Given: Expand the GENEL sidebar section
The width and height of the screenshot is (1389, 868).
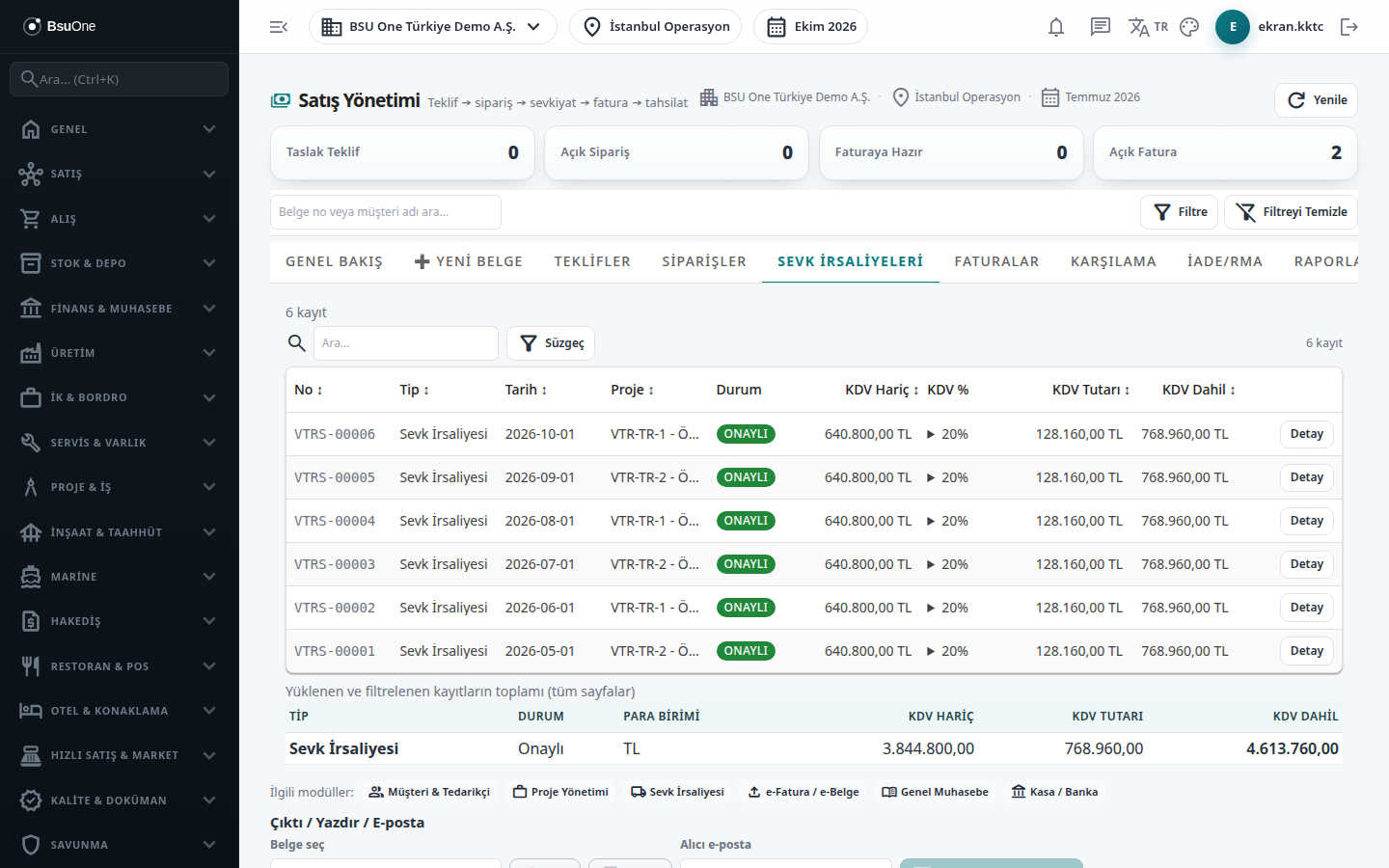Looking at the screenshot, I should point(120,129).
